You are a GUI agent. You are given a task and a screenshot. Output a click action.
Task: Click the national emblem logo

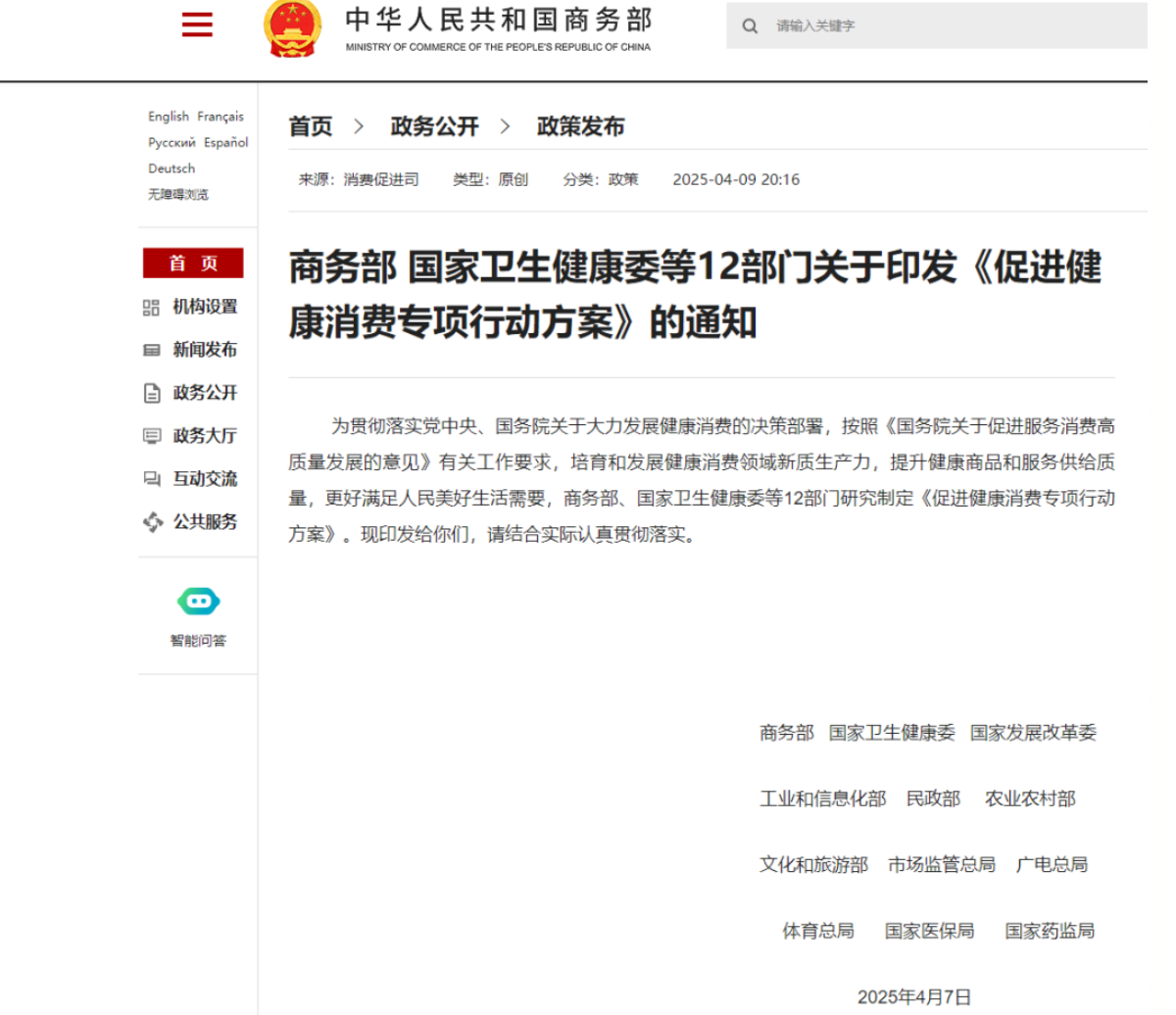[x=290, y=28]
